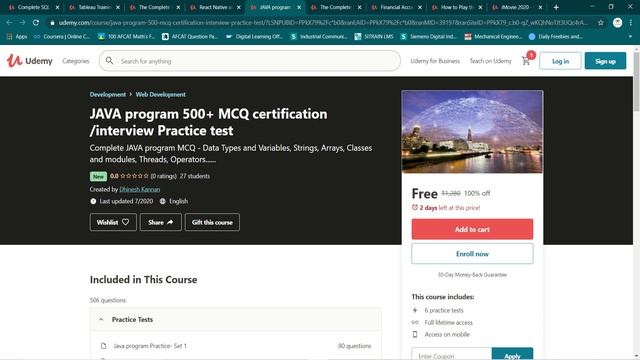Open the shopping cart icon
Image resolution: width=640 pixels, height=360 pixels.
526,61
